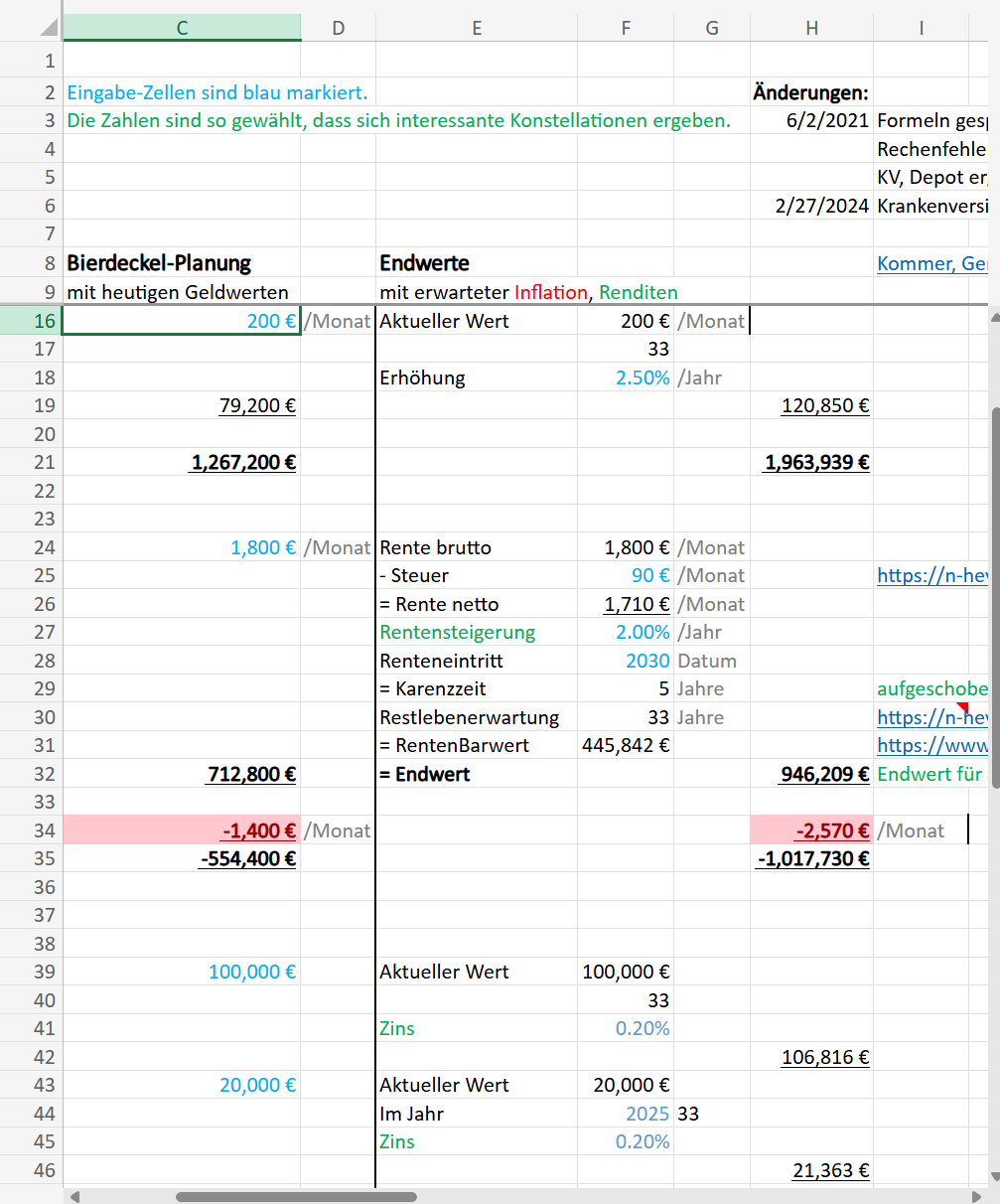This screenshot has width=1000, height=1204.
Task: Click the red -1,400 € cell
Action: click(x=182, y=830)
